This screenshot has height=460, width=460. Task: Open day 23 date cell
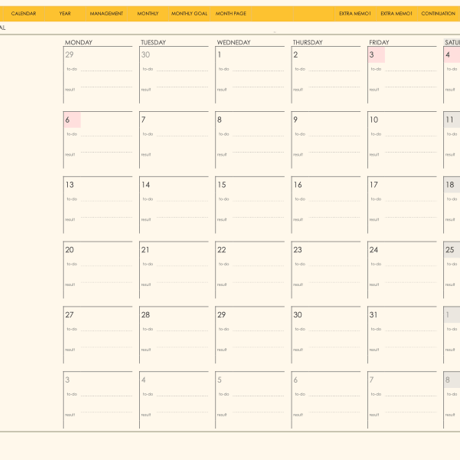(298, 250)
